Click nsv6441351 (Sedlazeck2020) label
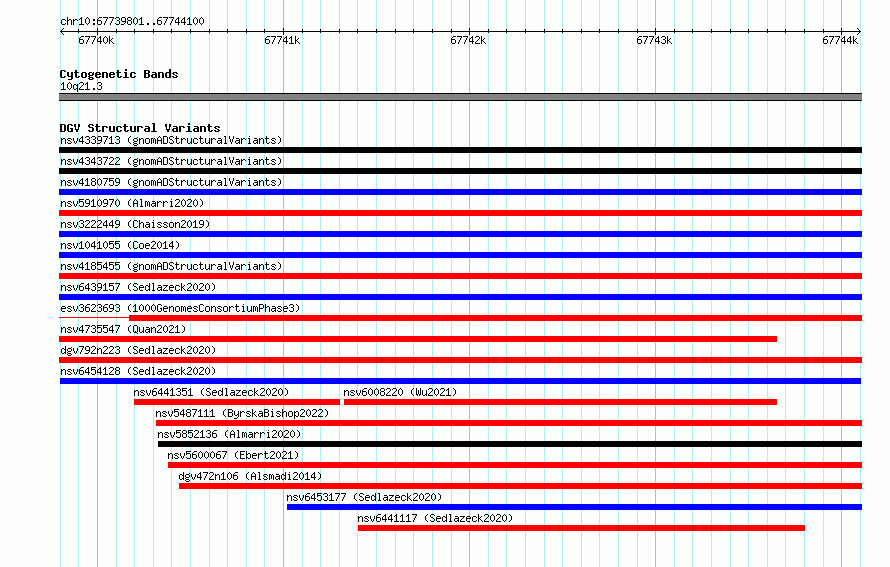This screenshot has height=567, width=890. (x=211, y=392)
